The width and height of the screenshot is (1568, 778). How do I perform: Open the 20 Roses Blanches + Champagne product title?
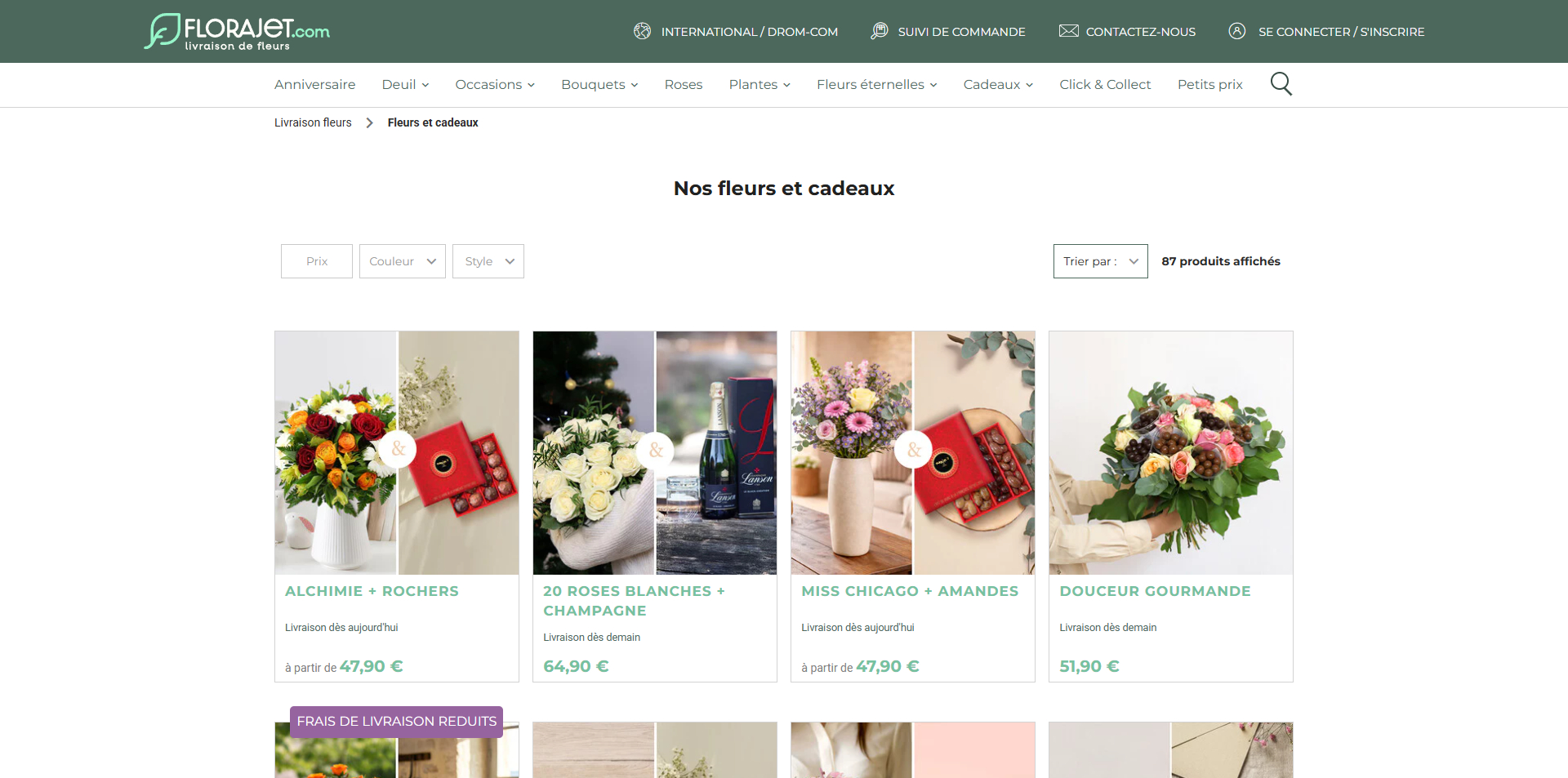634,601
